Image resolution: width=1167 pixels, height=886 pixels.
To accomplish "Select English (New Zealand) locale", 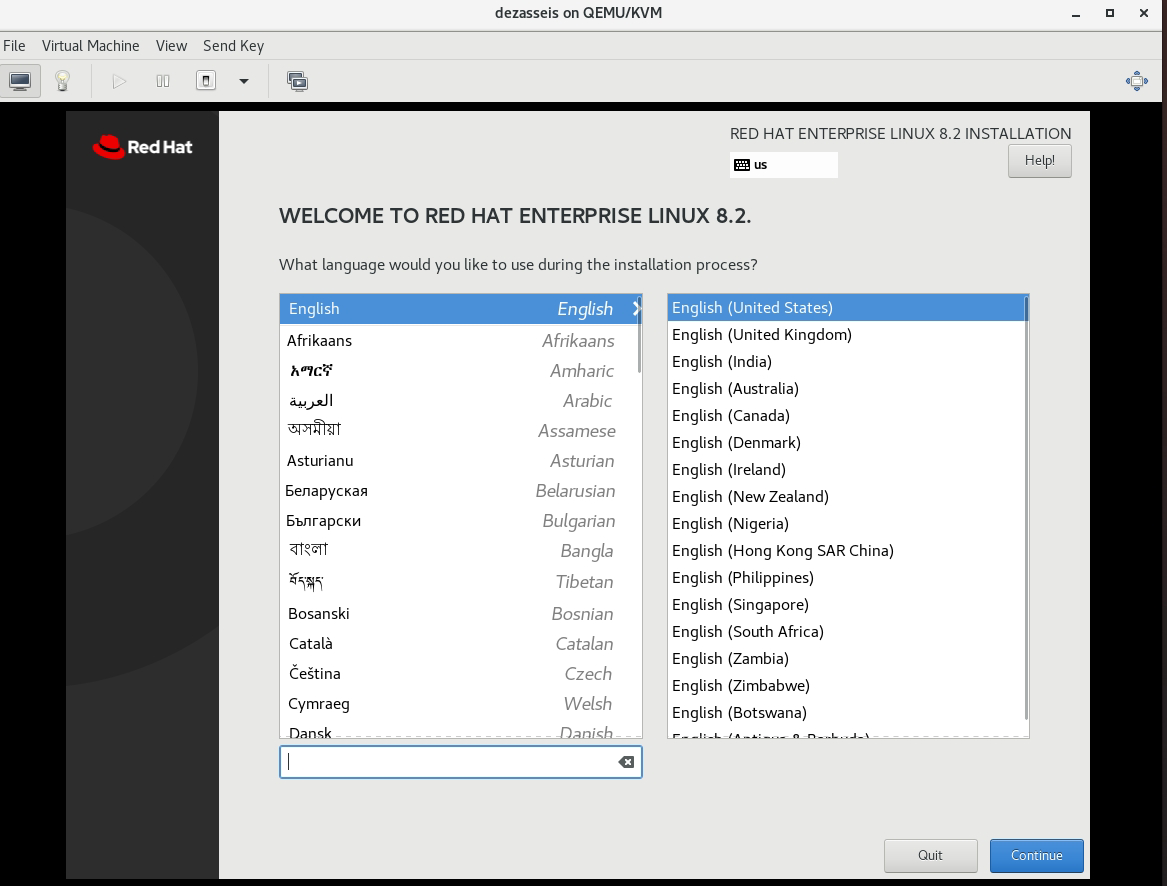I will pos(846,497).
